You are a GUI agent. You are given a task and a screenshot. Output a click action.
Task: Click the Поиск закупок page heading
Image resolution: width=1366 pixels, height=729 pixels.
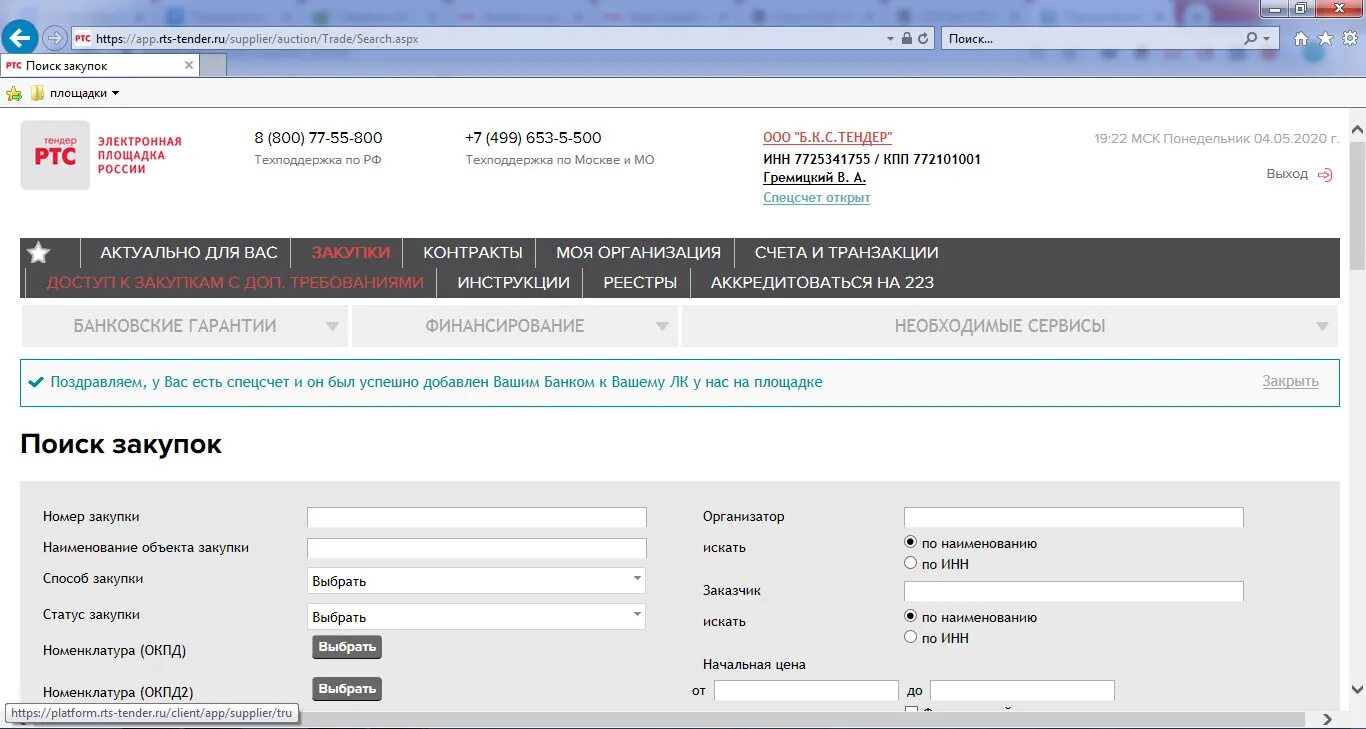(121, 444)
